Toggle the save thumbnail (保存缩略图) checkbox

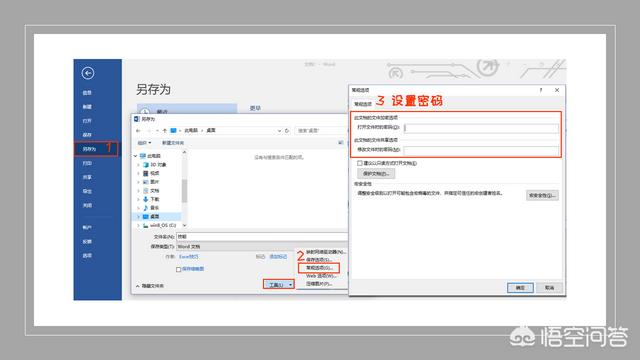178,269
